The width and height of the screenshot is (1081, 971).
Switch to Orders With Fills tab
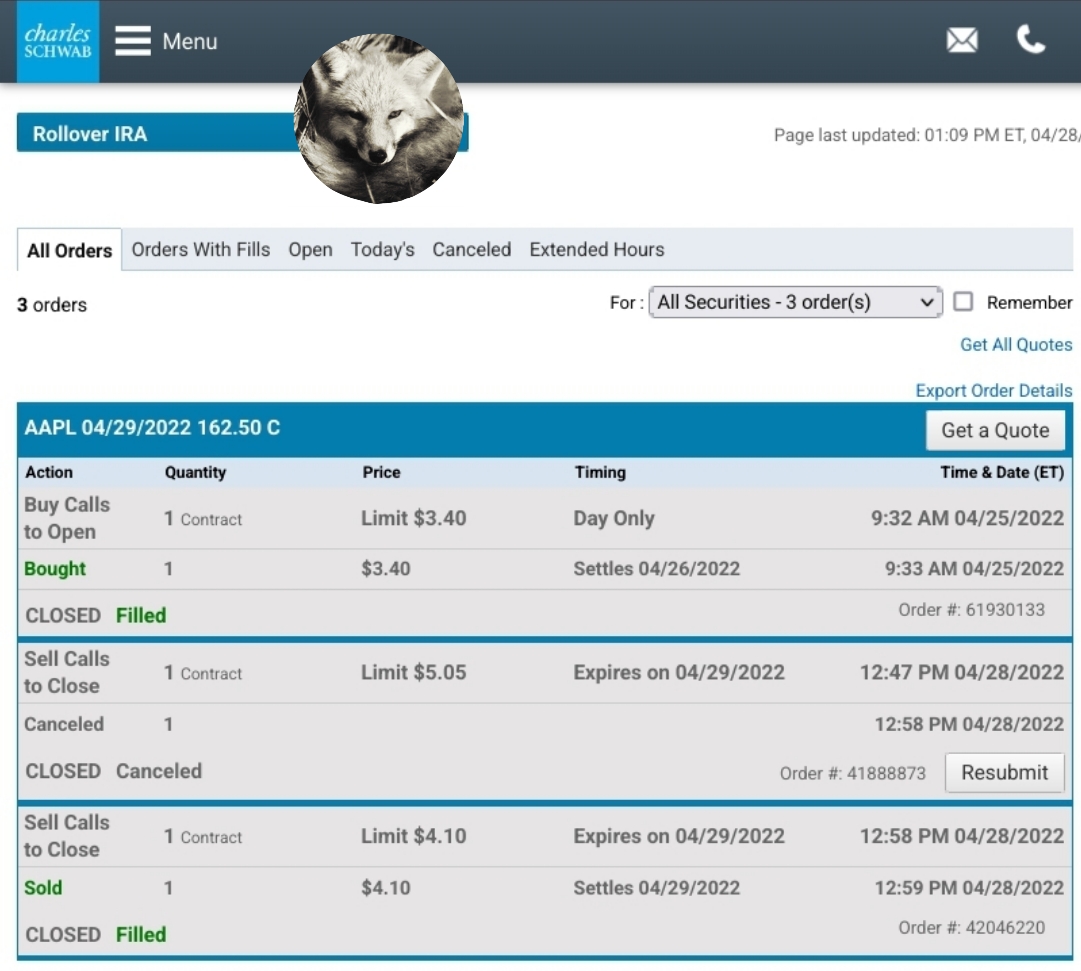(x=201, y=250)
